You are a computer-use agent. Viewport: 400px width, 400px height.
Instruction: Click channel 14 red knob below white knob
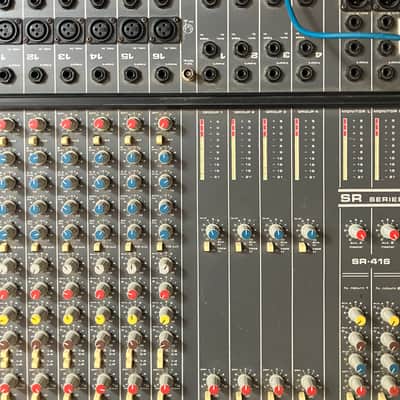[x=103, y=290]
